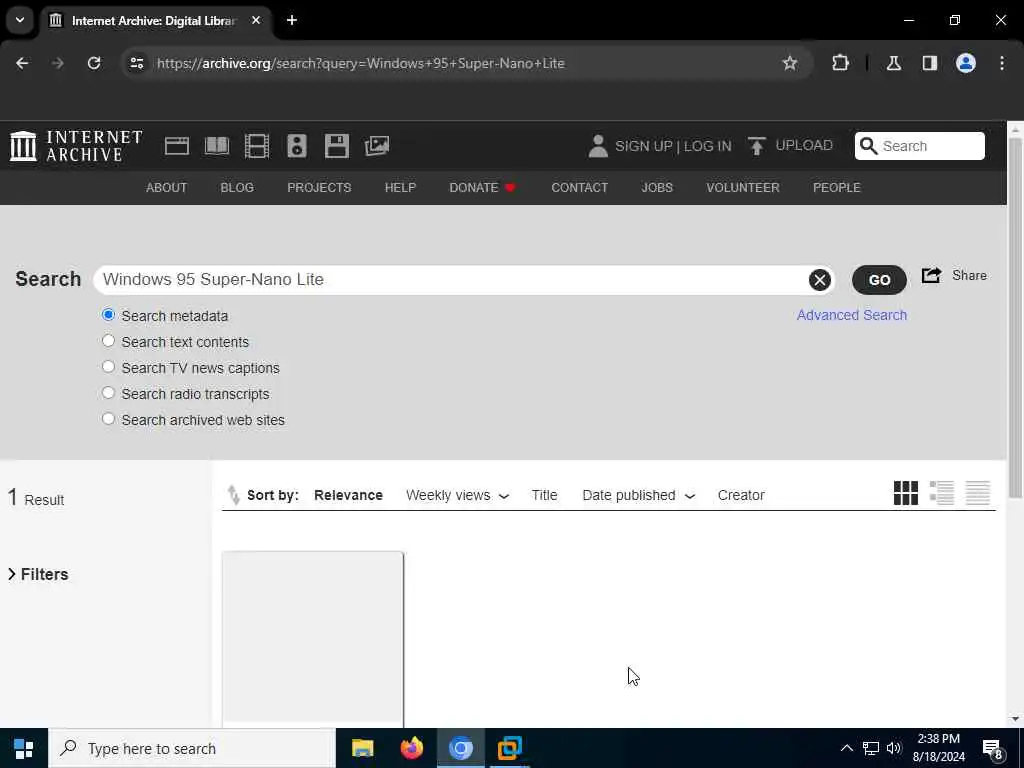Open the Web (Wayback) media icon
Image resolution: width=1024 pixels, height=768 pixels.
pyautogui.click(x=176, y=146)
